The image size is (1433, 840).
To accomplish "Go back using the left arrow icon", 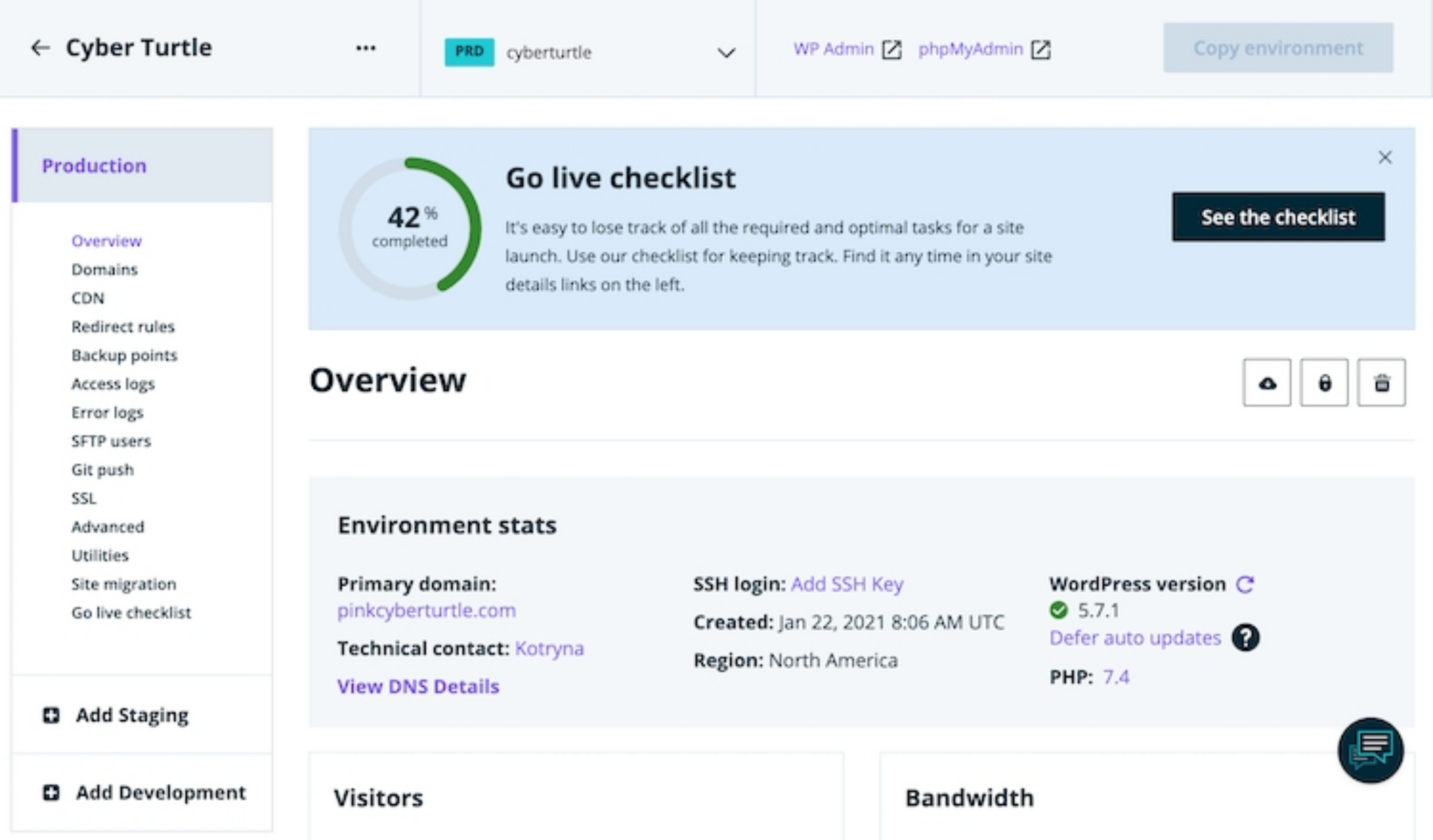I will pyautogui.click(x=40, y=48).
